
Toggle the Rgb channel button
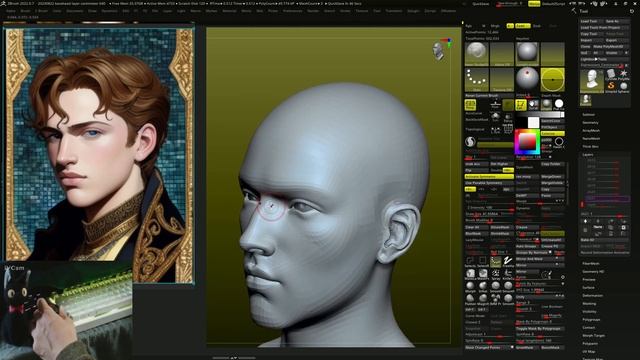[469, 26]
